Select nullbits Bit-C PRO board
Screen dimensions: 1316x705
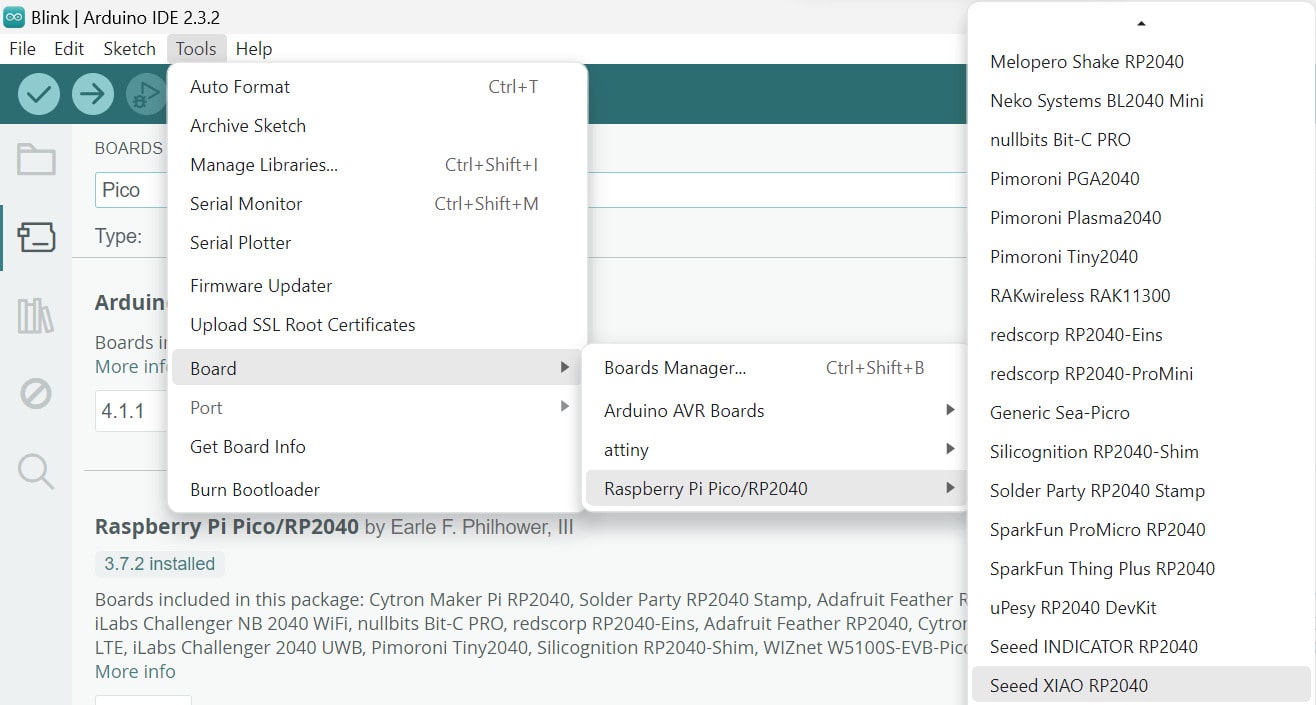pyautogui.click(x=1141, y=140)
